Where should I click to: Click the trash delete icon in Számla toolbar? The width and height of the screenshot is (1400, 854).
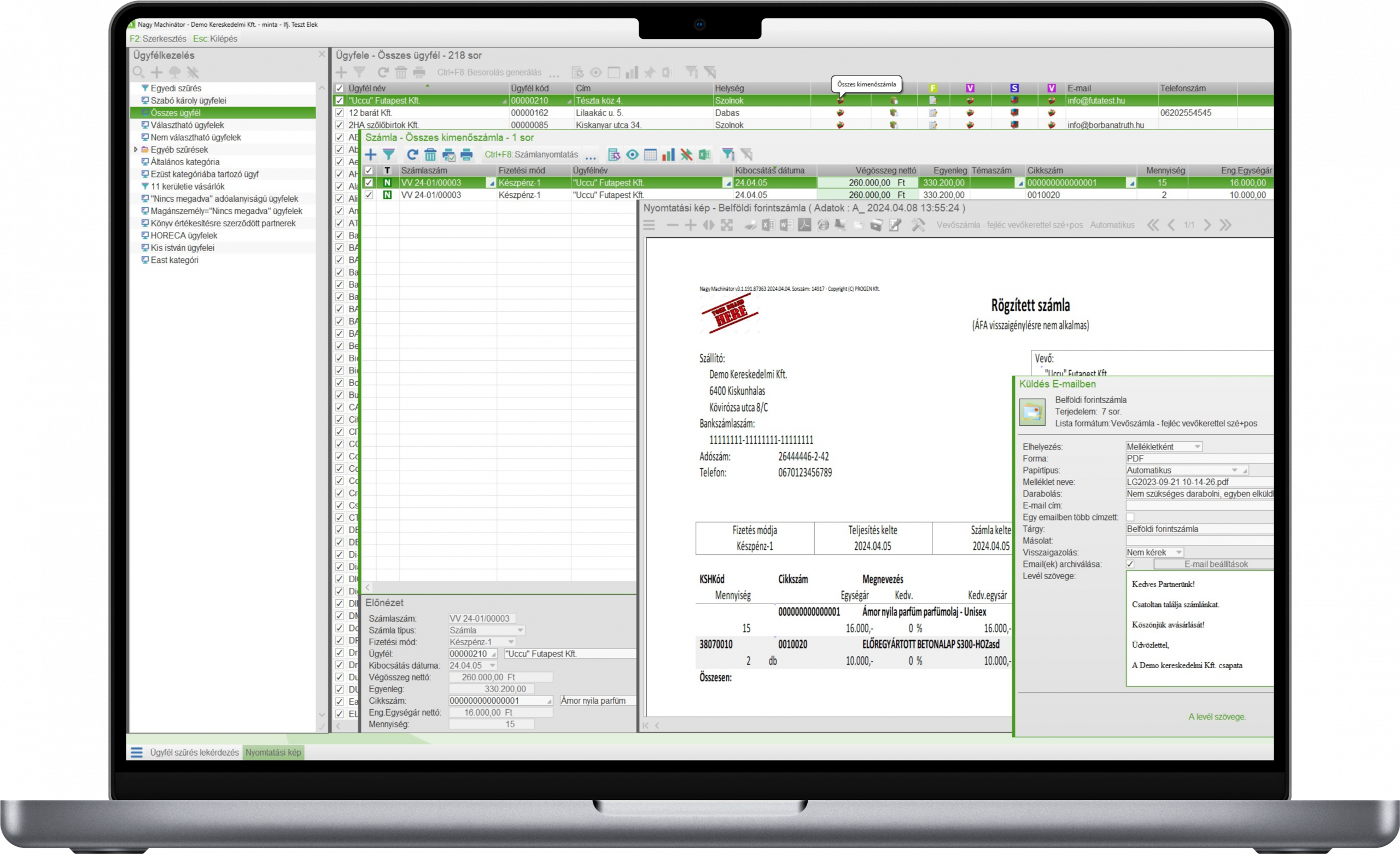pyautogui.click(x=430, y=155)
